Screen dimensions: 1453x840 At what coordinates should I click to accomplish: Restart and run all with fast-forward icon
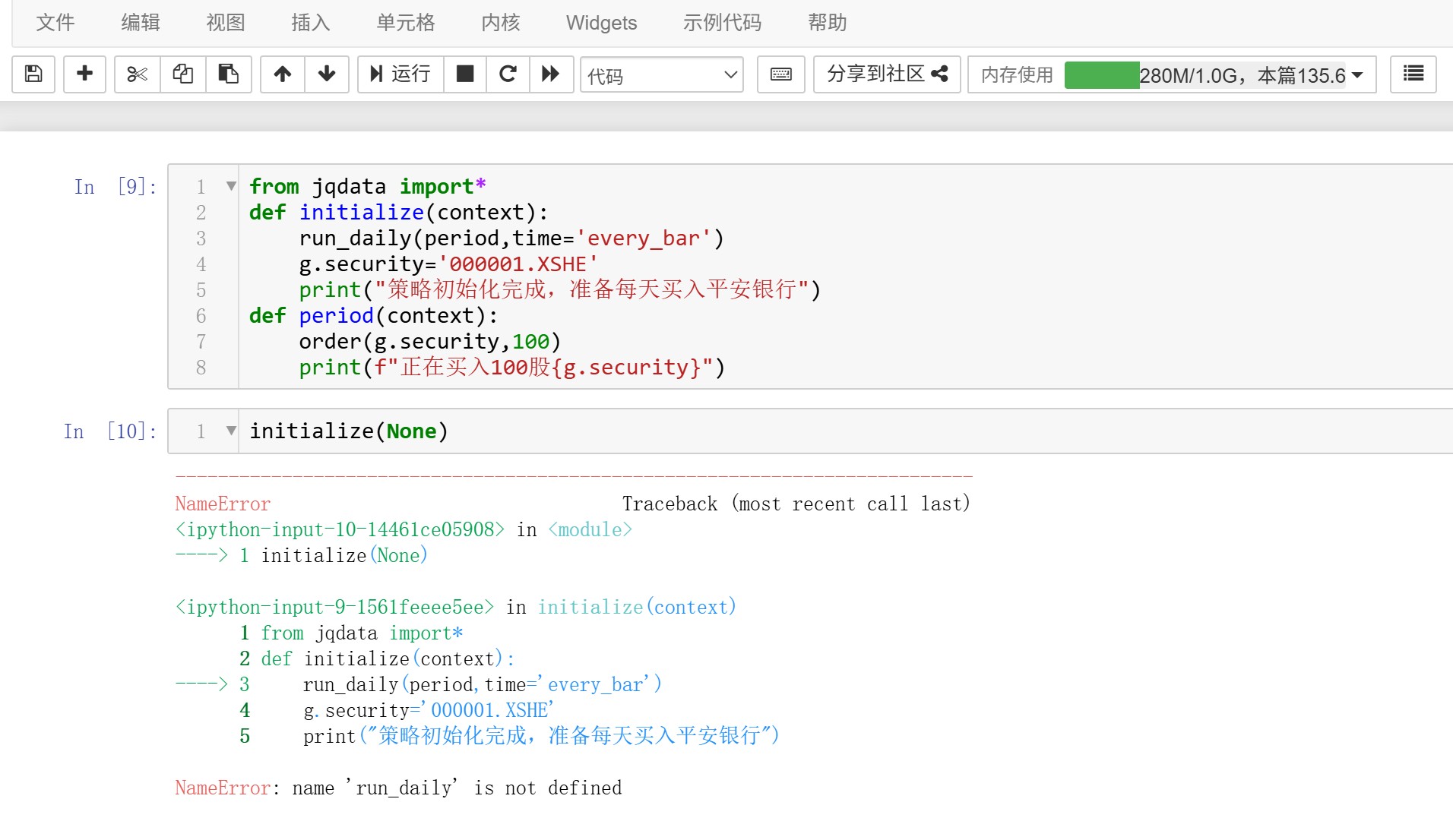[551, 74]
